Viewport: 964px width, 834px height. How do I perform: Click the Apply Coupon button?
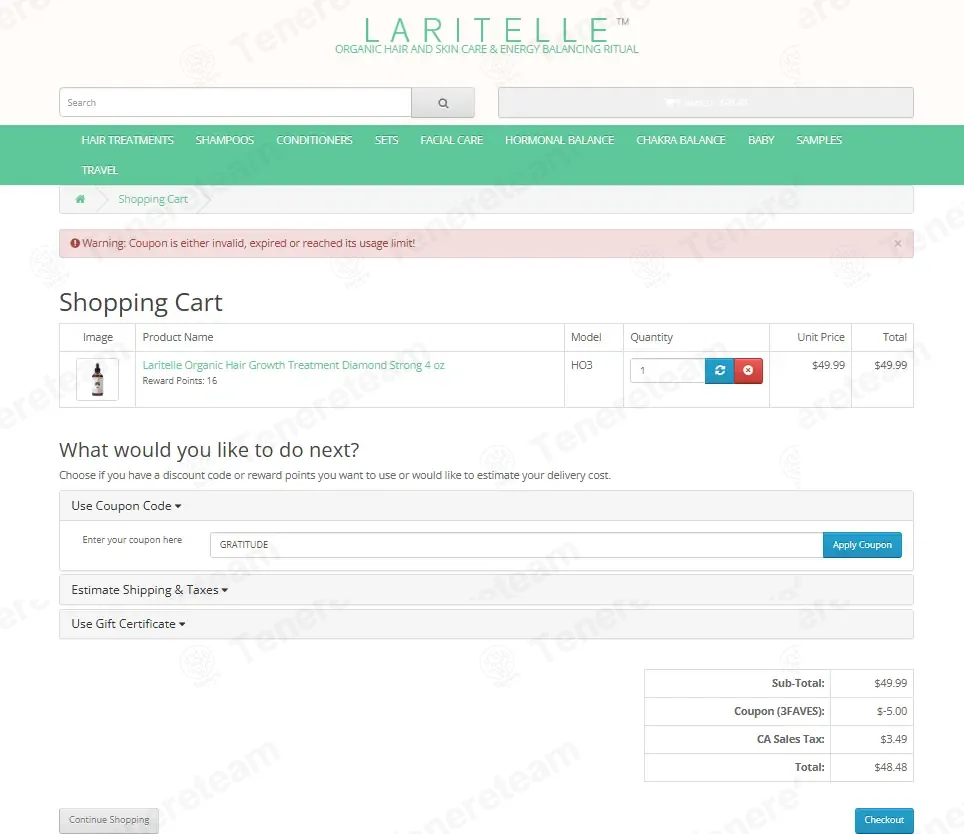tap(862, 545)
